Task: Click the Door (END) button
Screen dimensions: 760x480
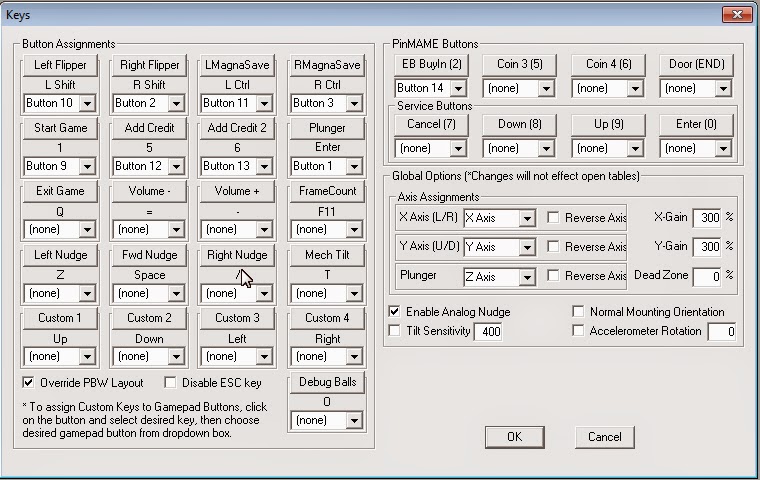Action: tap(697, 64)
